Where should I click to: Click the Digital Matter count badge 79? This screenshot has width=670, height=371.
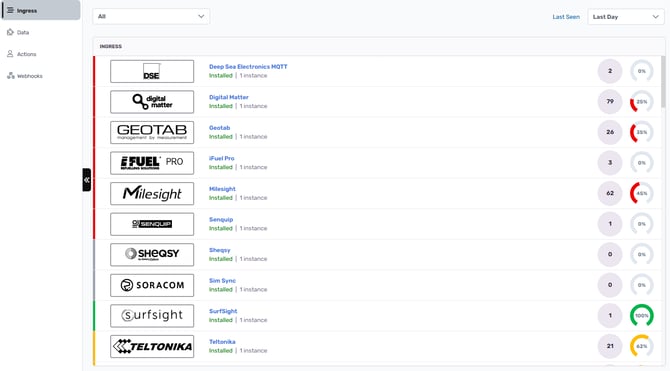click(x=610, y=102)
